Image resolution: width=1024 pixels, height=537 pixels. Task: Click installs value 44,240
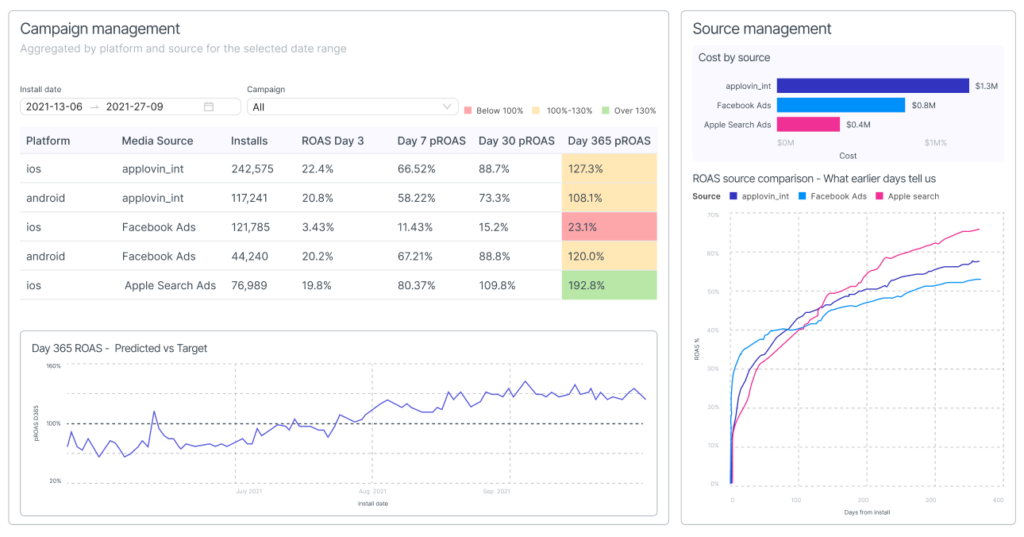click(249, 256)
